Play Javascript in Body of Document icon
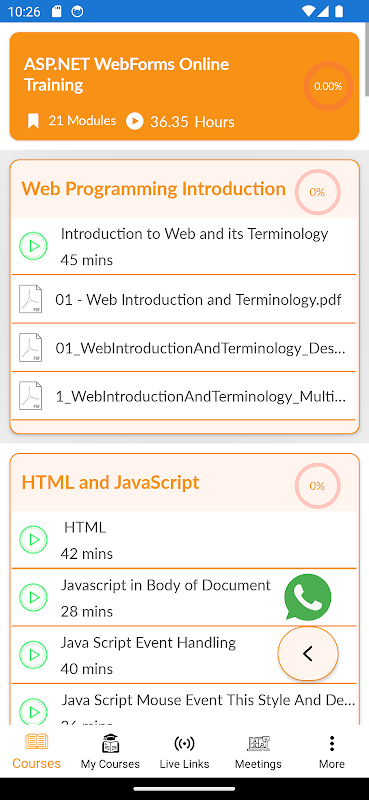 click(34, 597)
